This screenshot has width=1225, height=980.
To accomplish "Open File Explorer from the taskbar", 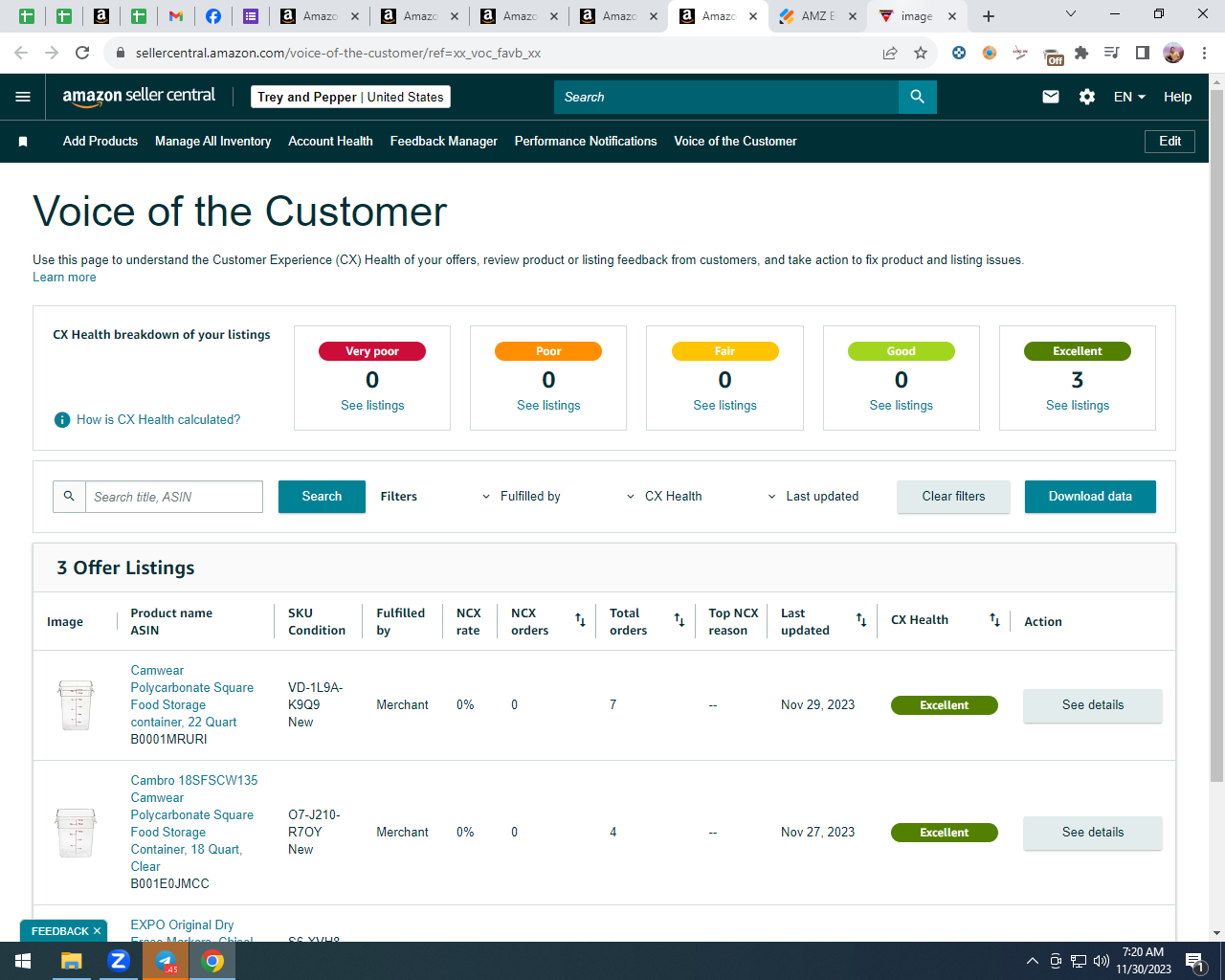I will click(x=72, y=961).
